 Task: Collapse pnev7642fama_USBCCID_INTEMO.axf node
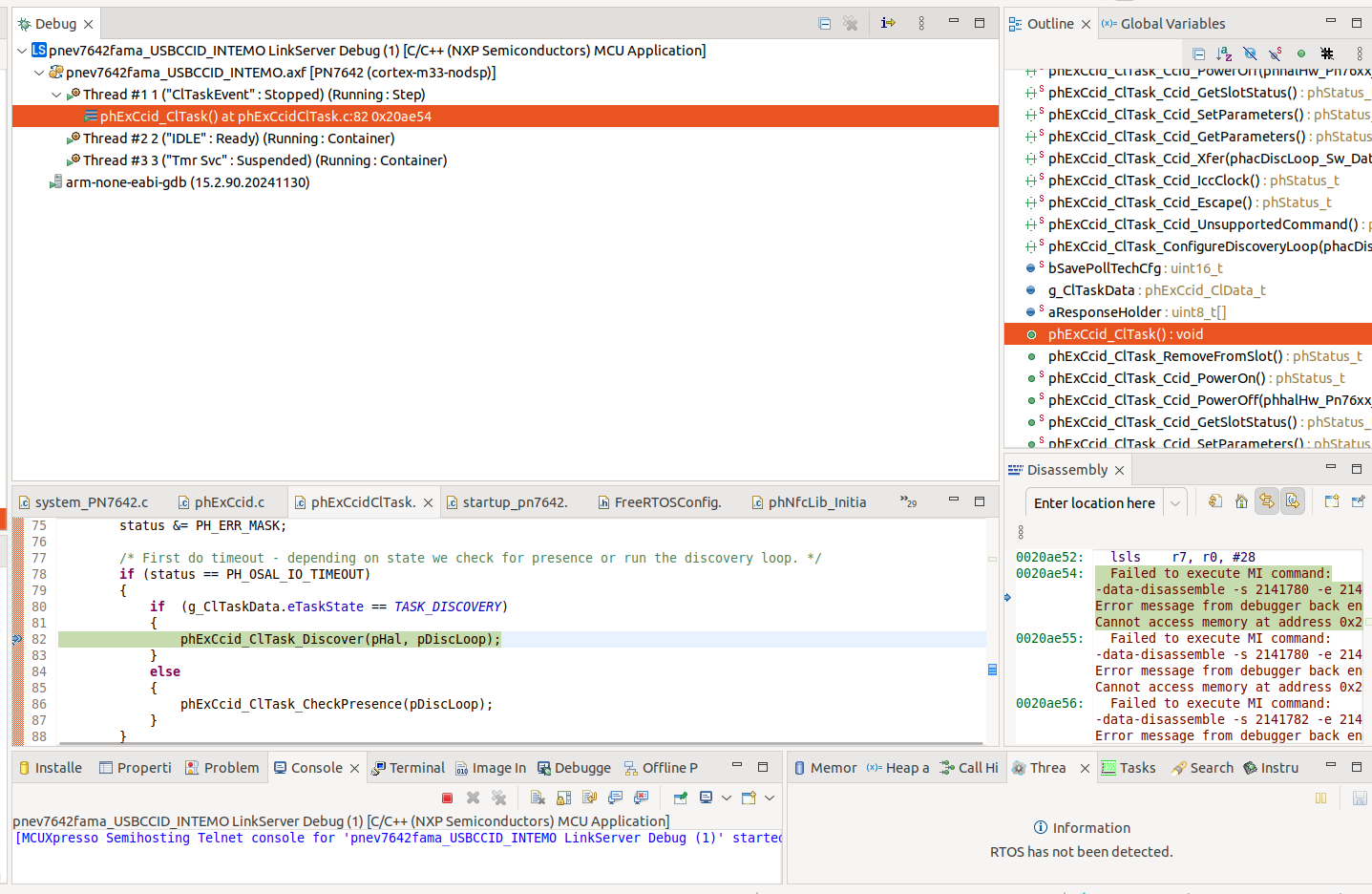39,73
